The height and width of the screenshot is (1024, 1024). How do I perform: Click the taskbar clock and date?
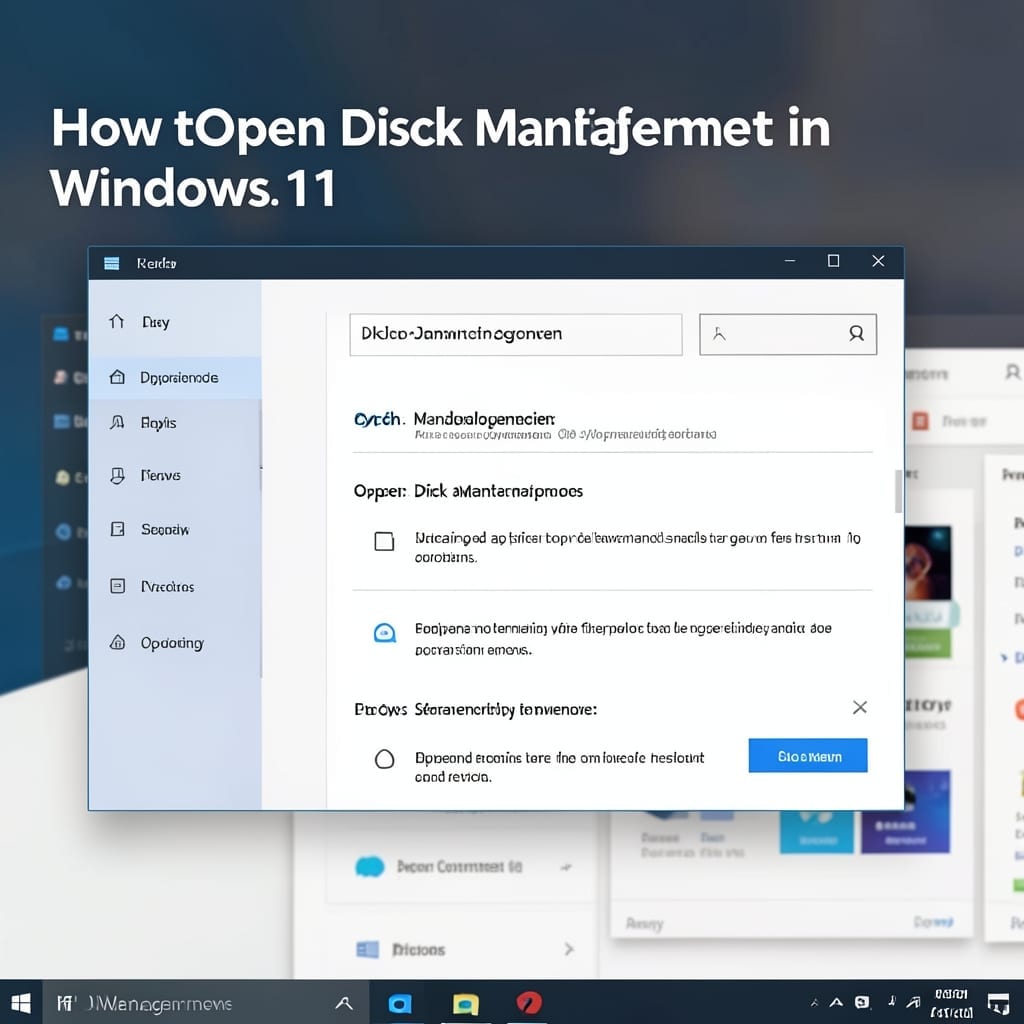[952, 1003]
